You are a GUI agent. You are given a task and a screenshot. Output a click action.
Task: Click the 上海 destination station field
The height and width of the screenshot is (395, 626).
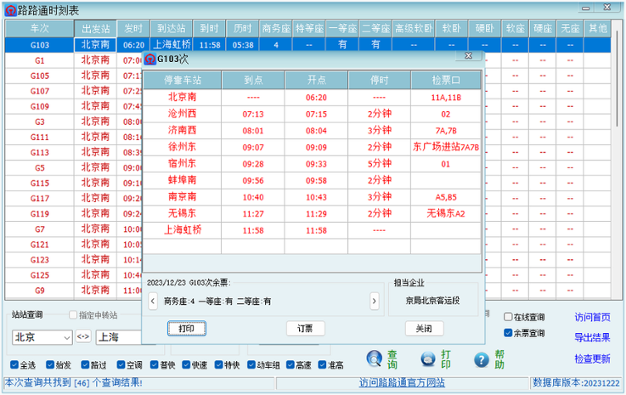tap(119, 337)
